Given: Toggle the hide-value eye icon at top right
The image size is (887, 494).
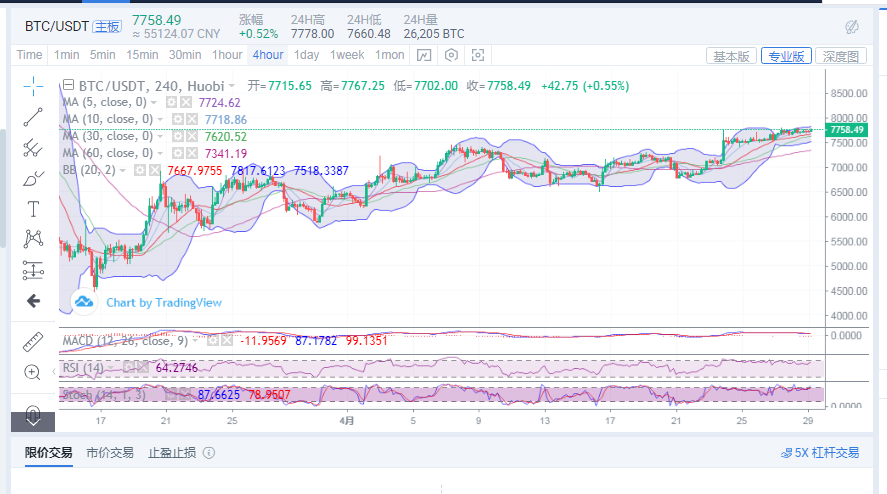Looking at the screenshot, I should (x=852, y=26).
